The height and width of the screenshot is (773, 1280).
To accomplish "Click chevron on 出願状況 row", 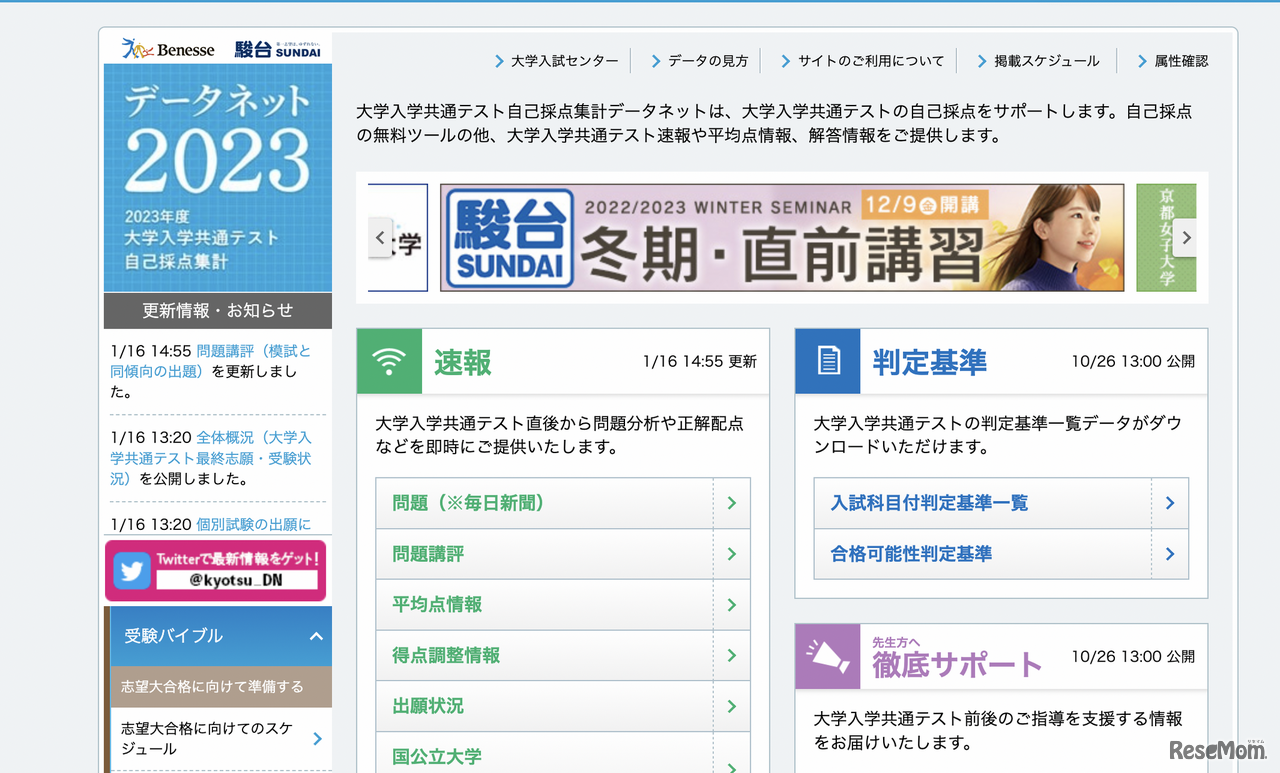I will click(x=732, y=706).
